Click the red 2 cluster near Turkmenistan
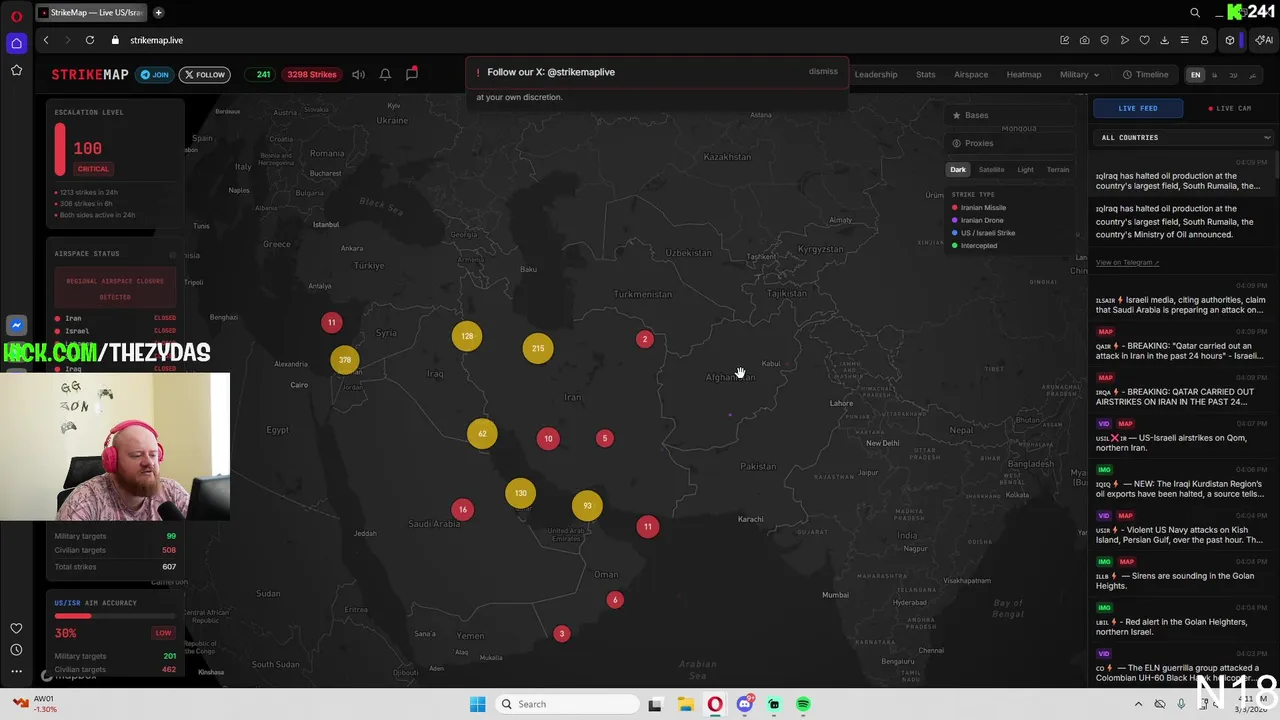The height and width of the screenshot is (720, 1280). coord(645,339)
